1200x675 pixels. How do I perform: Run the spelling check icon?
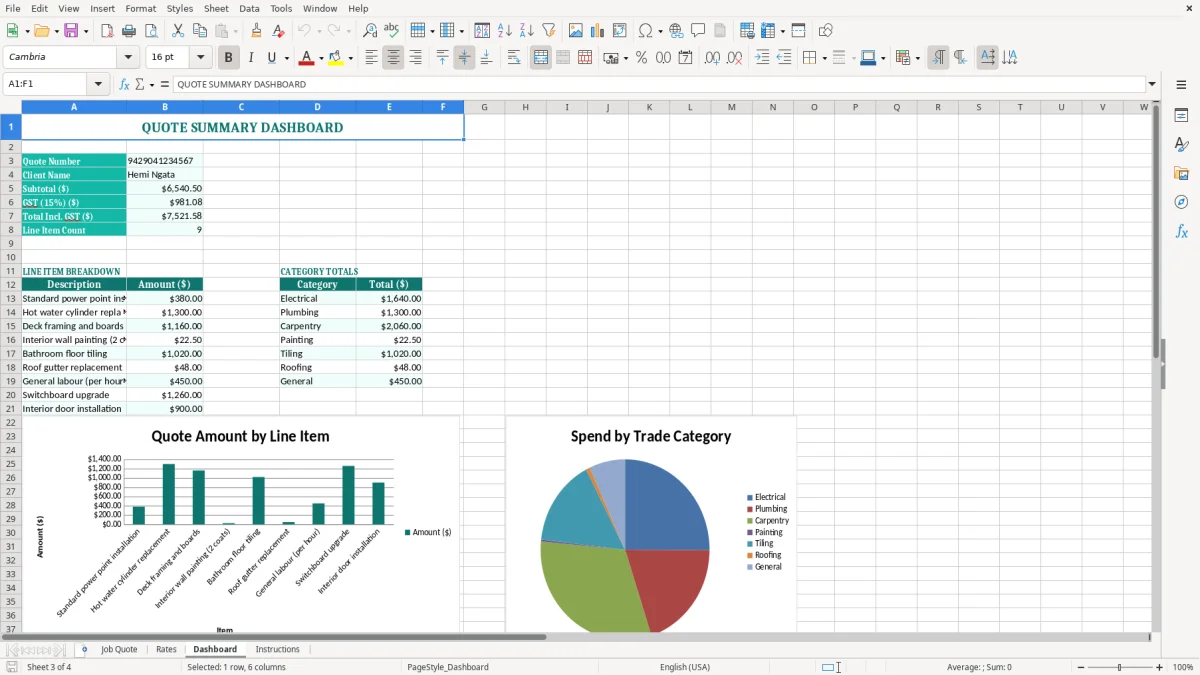coord(392,31)
